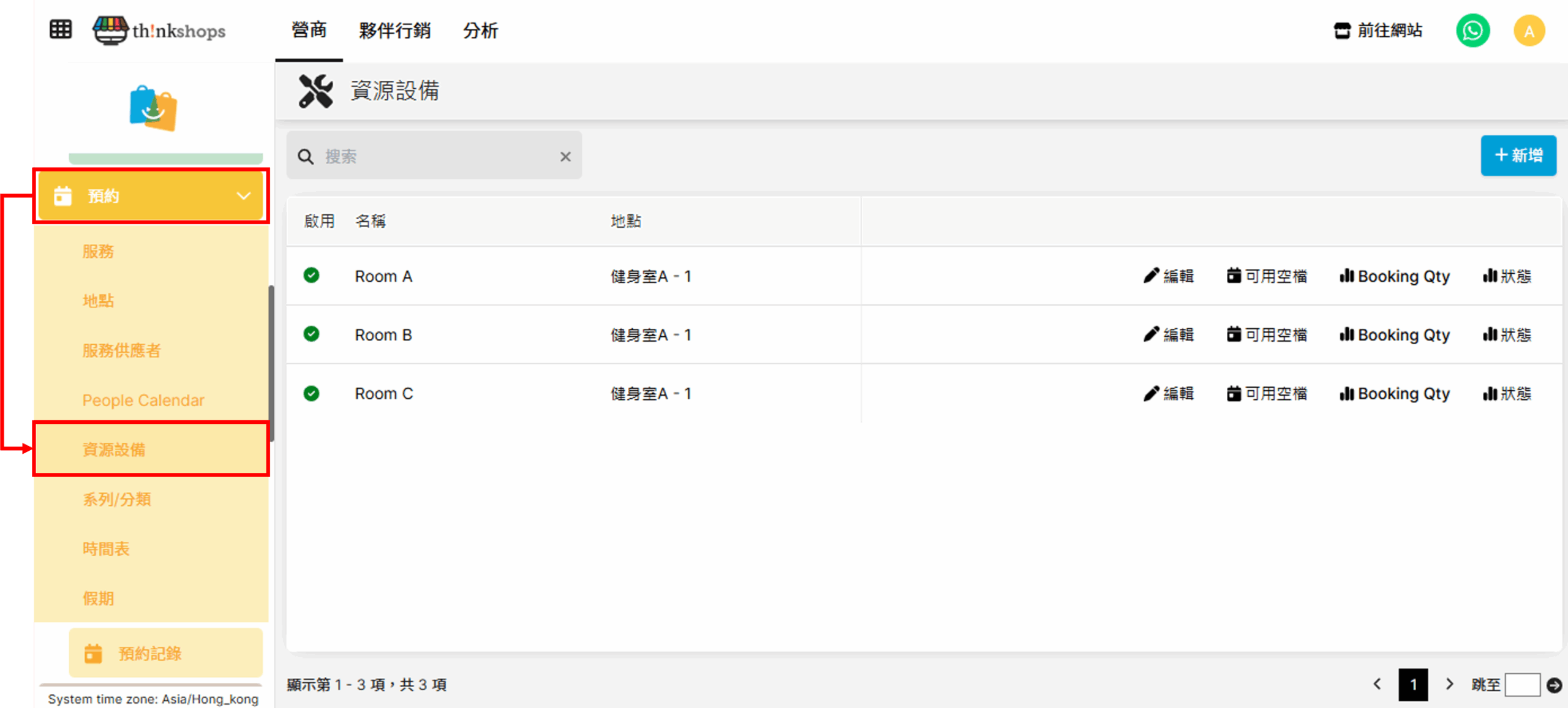This screenshot has height=708, width=1568.
Task: Go to next page arrow
Action: tap(1449, 684)
